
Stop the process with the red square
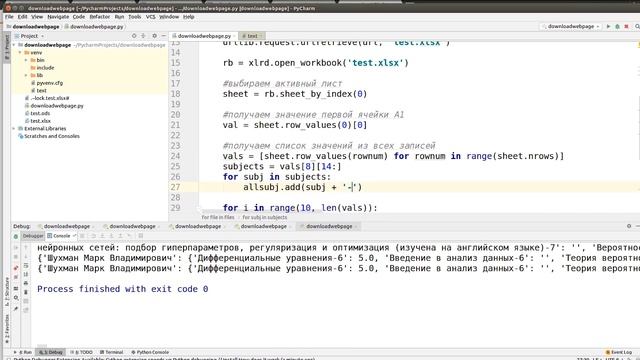(x=626, y=27)
